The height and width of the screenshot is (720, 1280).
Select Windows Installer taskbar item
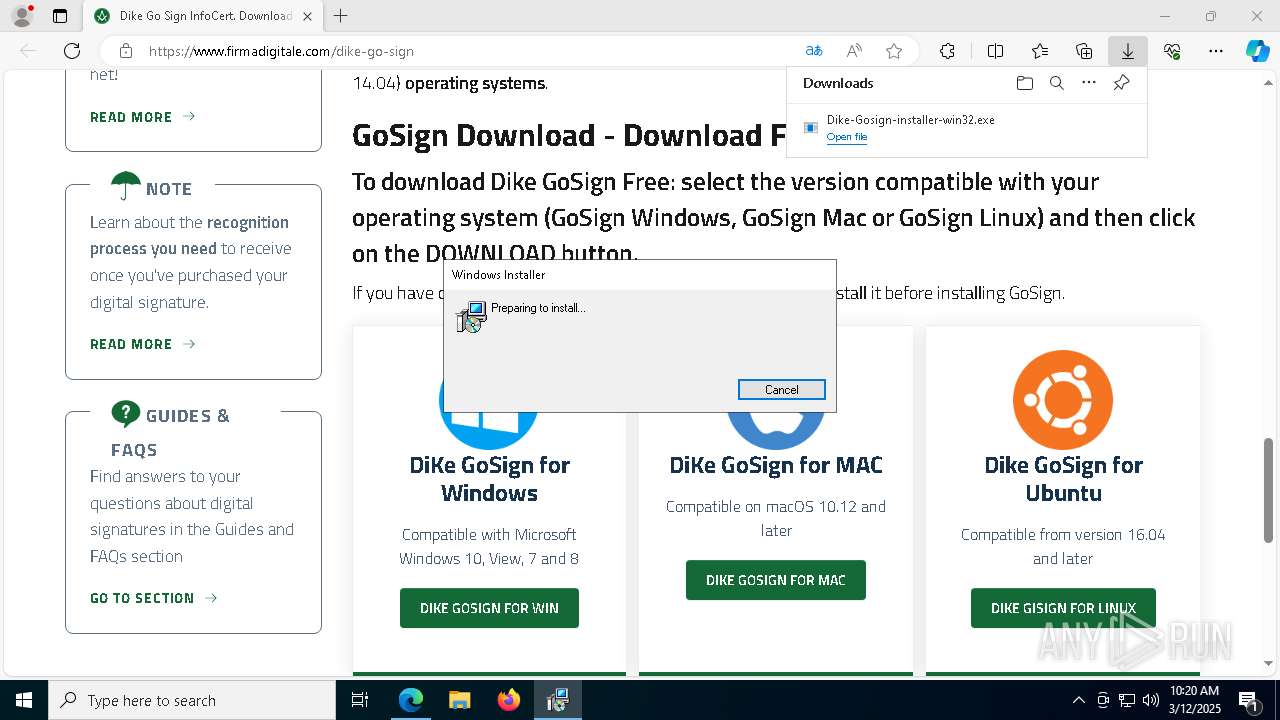pos(557,700)
